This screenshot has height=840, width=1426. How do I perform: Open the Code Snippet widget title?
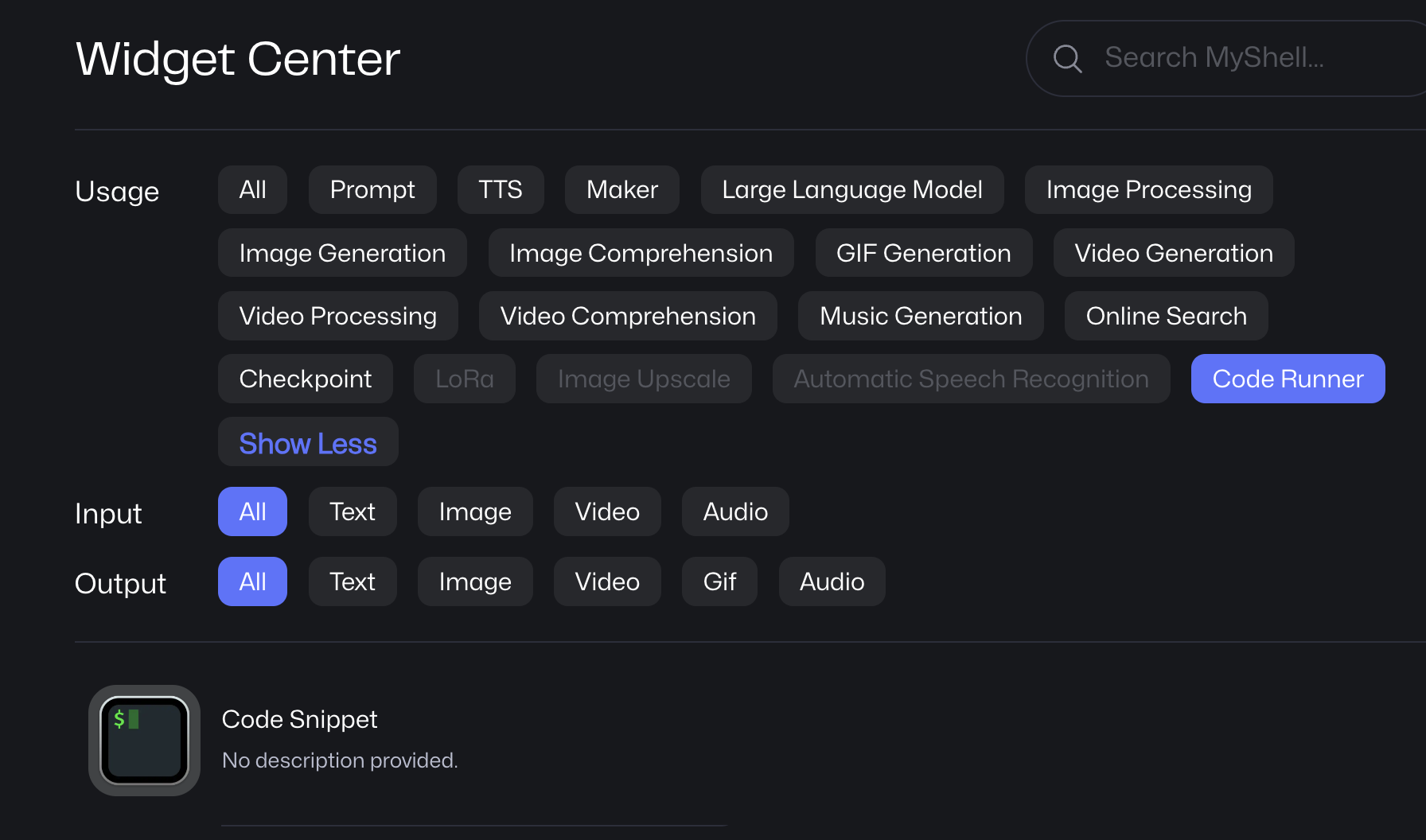[x=299, y=719]
